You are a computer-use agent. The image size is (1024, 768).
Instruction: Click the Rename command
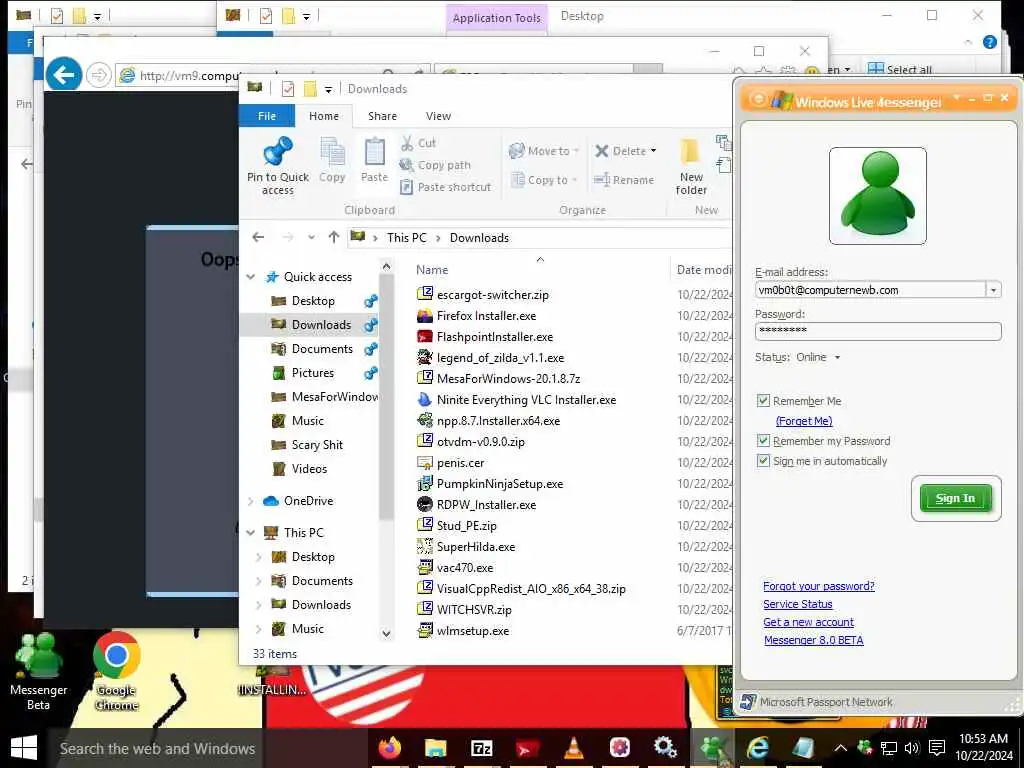[624, 180]
